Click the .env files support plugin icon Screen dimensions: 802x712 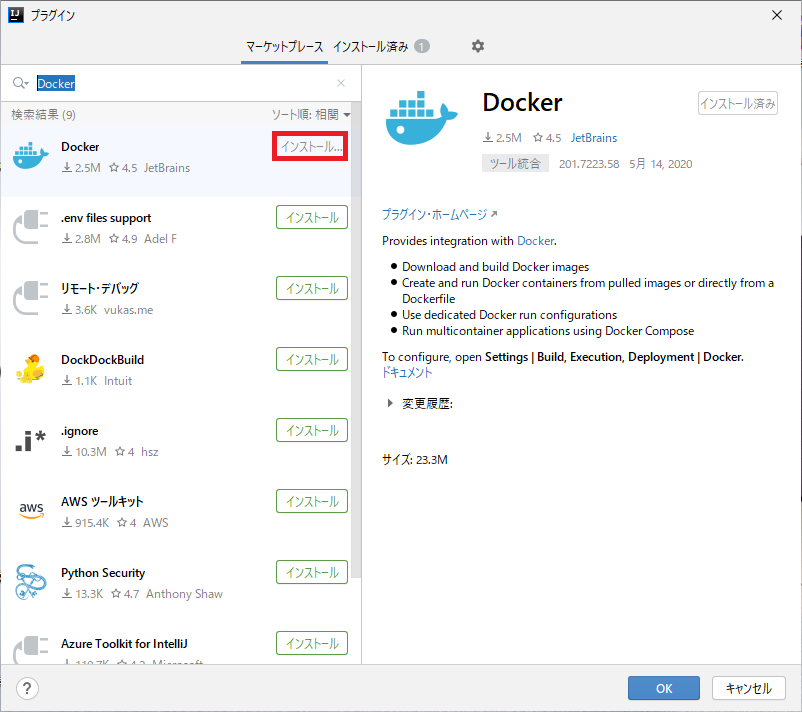pyautogui.click(x=31, y=227)
